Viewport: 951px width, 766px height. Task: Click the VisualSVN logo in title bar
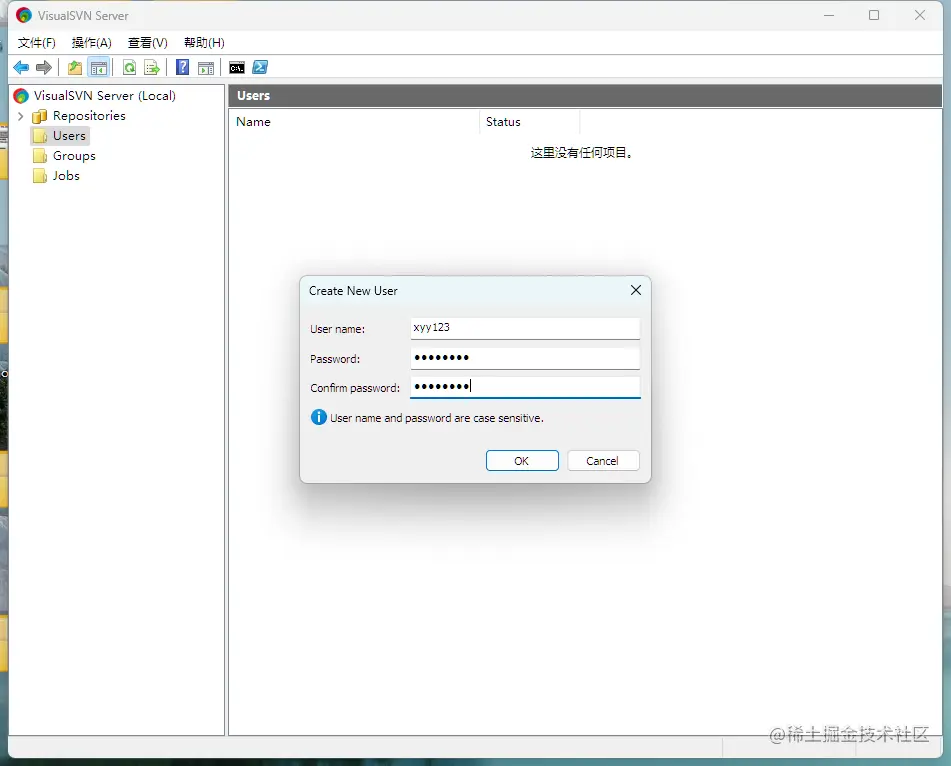[x=23, y=15]
